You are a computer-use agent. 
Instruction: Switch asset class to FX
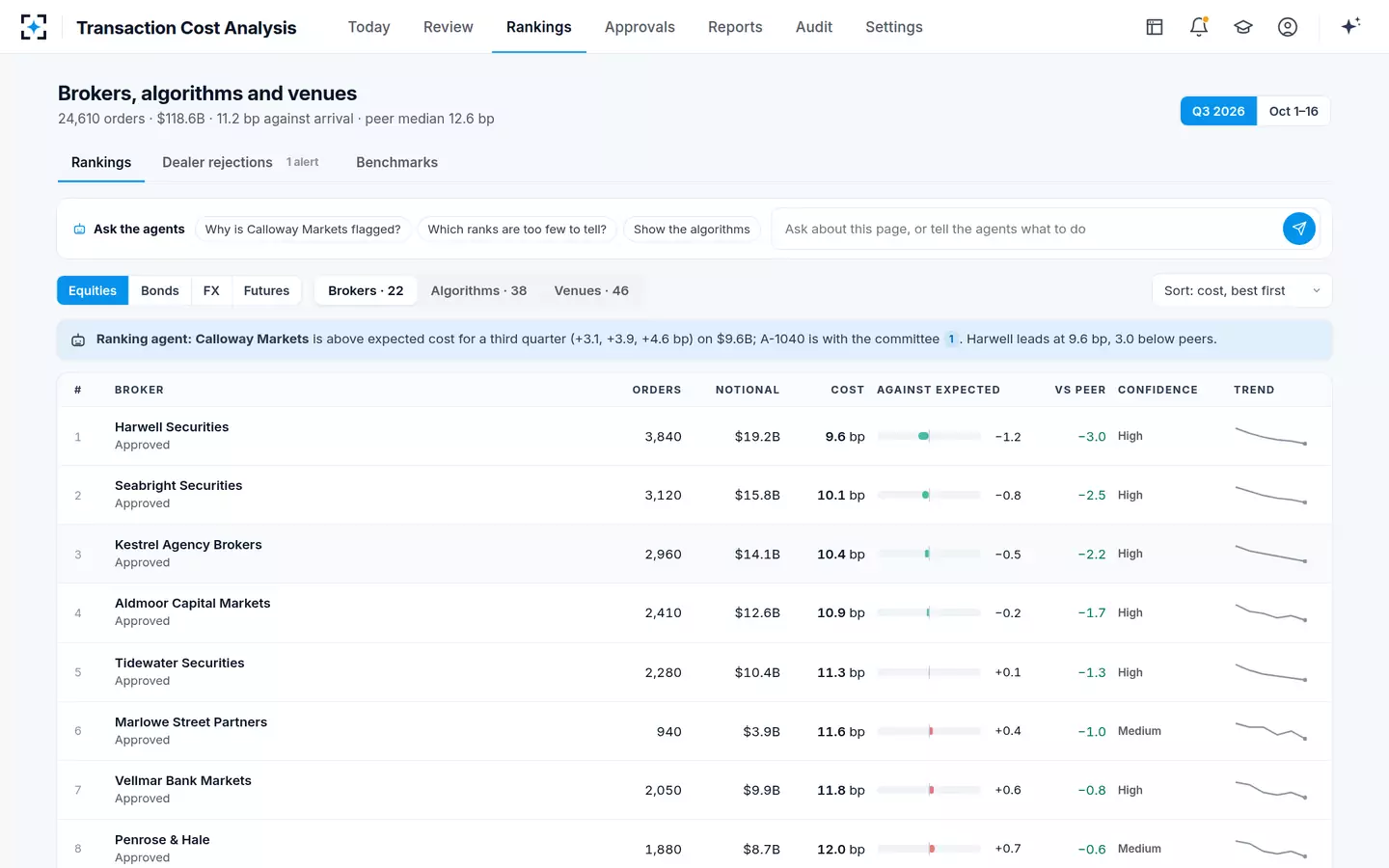[x=211, y=290]
